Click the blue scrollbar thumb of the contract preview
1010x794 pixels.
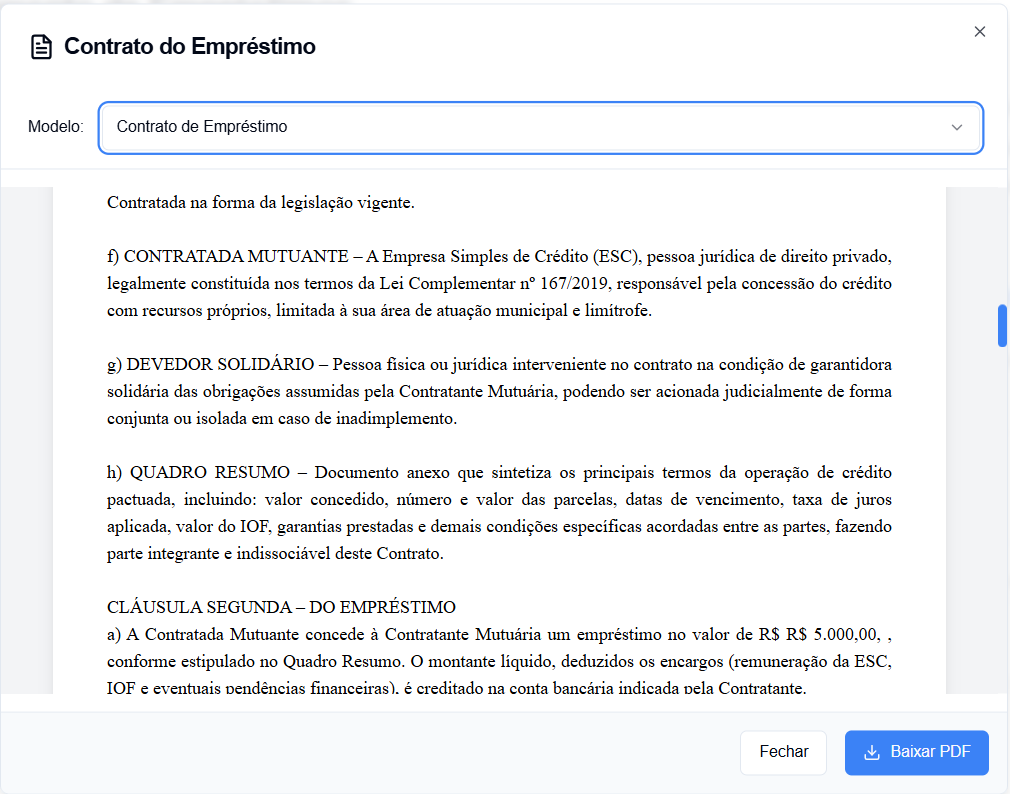[x=1002, y=326]
